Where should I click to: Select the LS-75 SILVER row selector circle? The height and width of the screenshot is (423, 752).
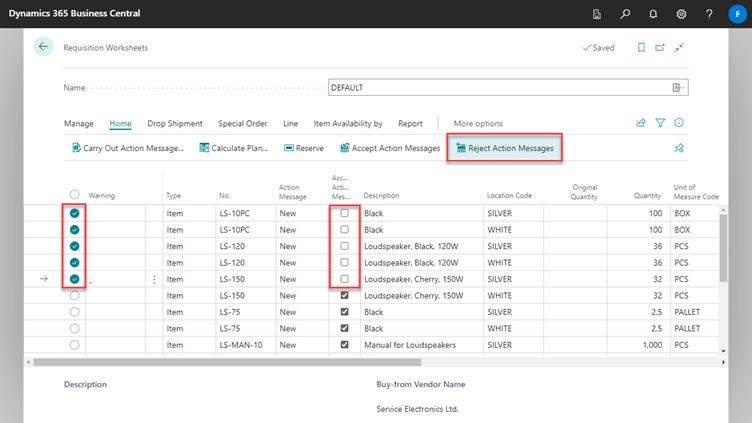[x=74, y=312]
